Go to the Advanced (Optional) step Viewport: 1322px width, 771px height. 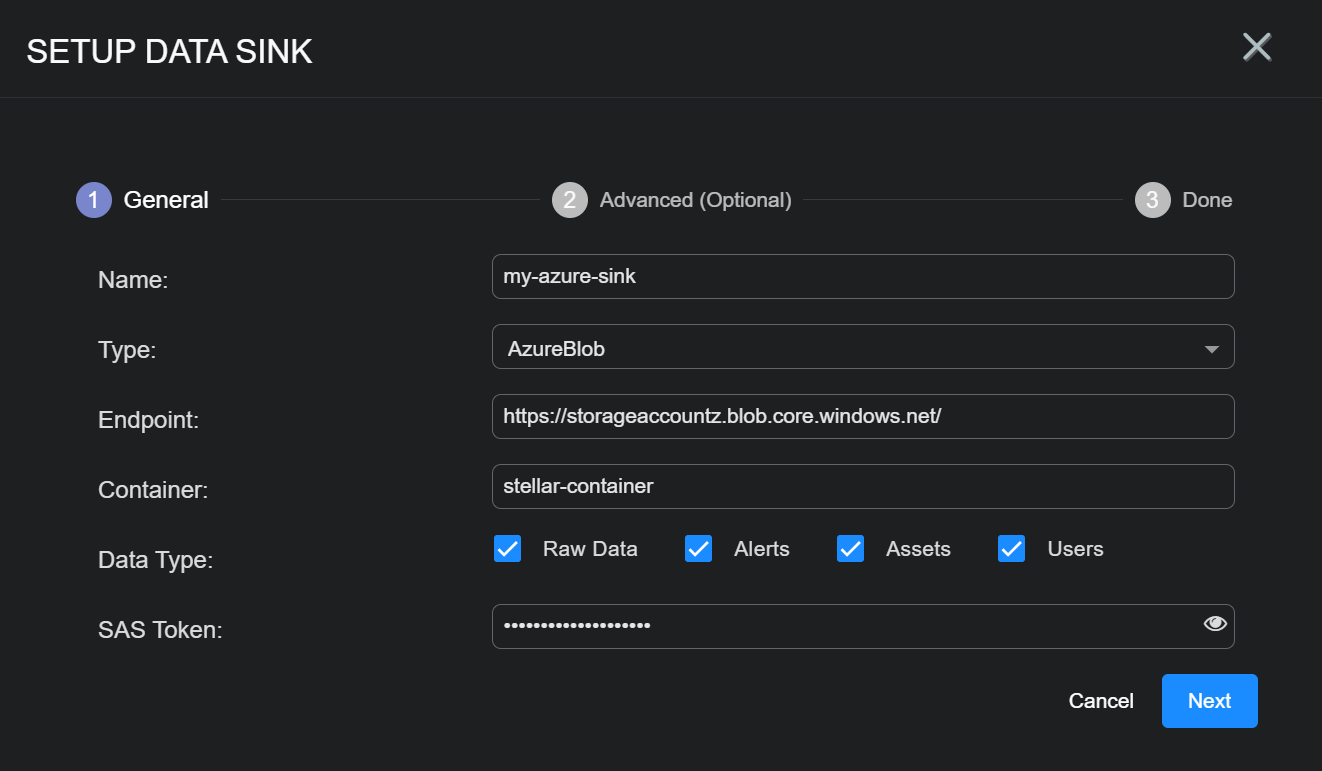tap(695, 200)
